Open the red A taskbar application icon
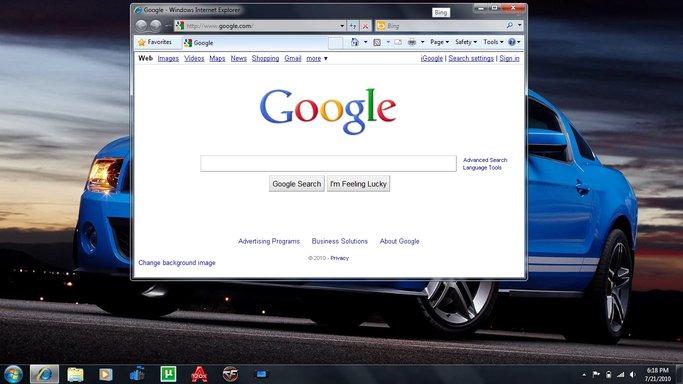 [x=199, y=374]
